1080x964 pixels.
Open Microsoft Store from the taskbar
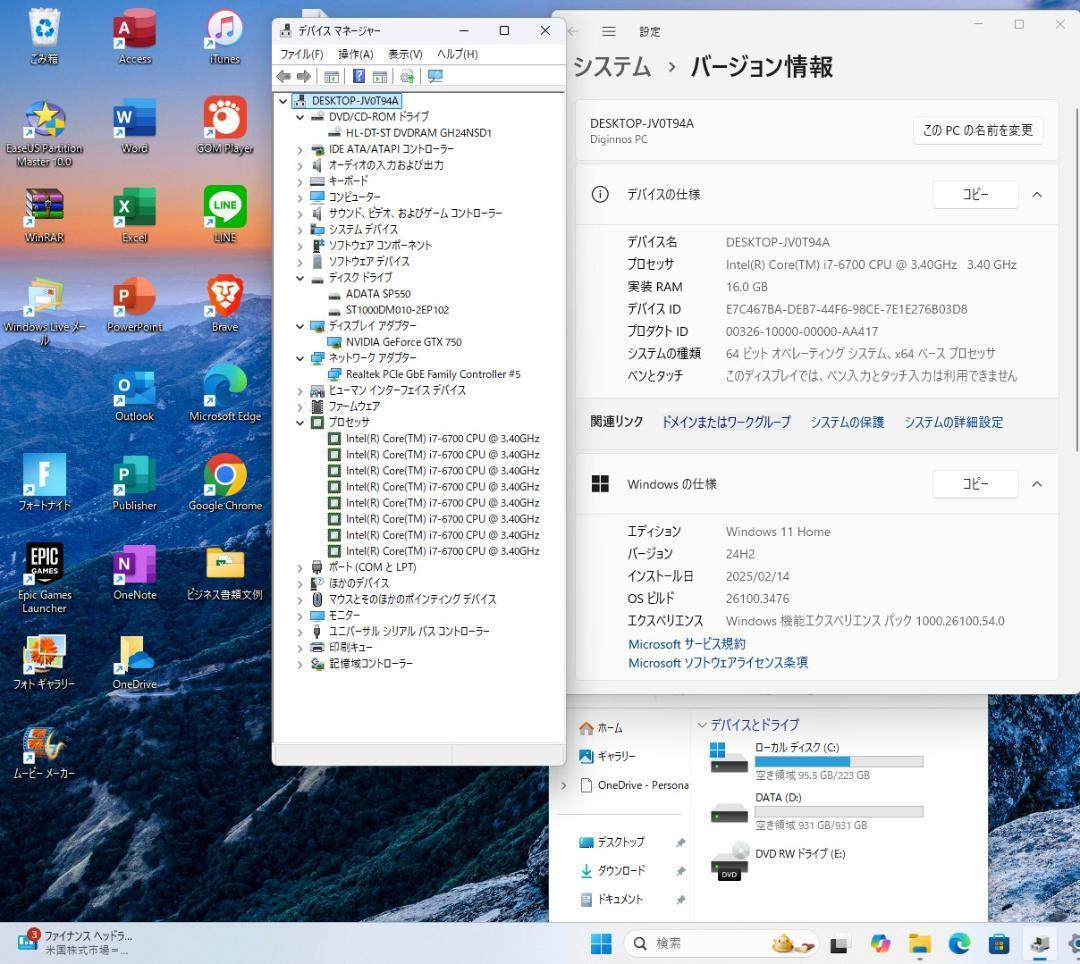[x=998, y=944]
